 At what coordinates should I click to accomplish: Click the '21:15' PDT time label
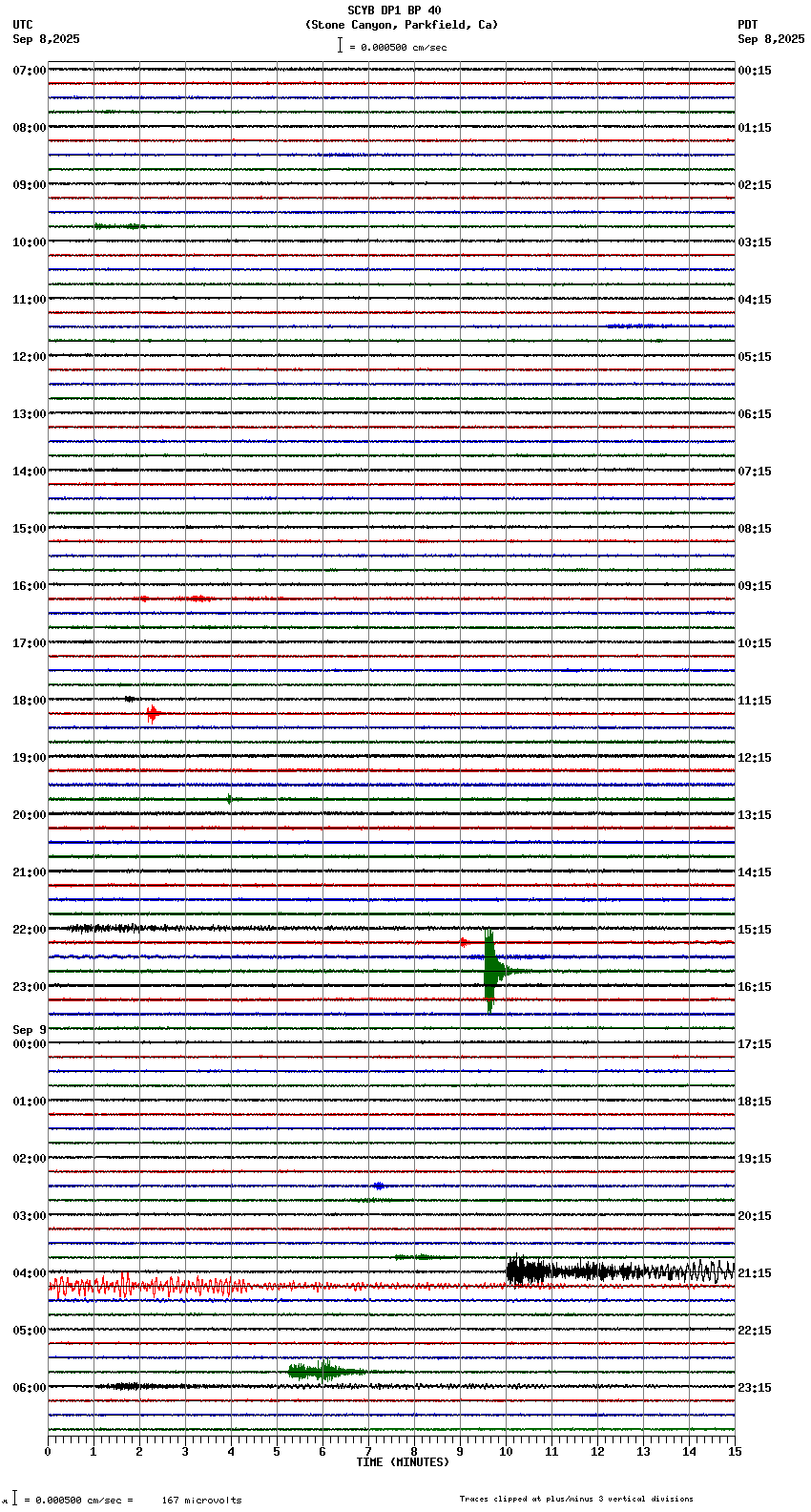point(755,1273)
